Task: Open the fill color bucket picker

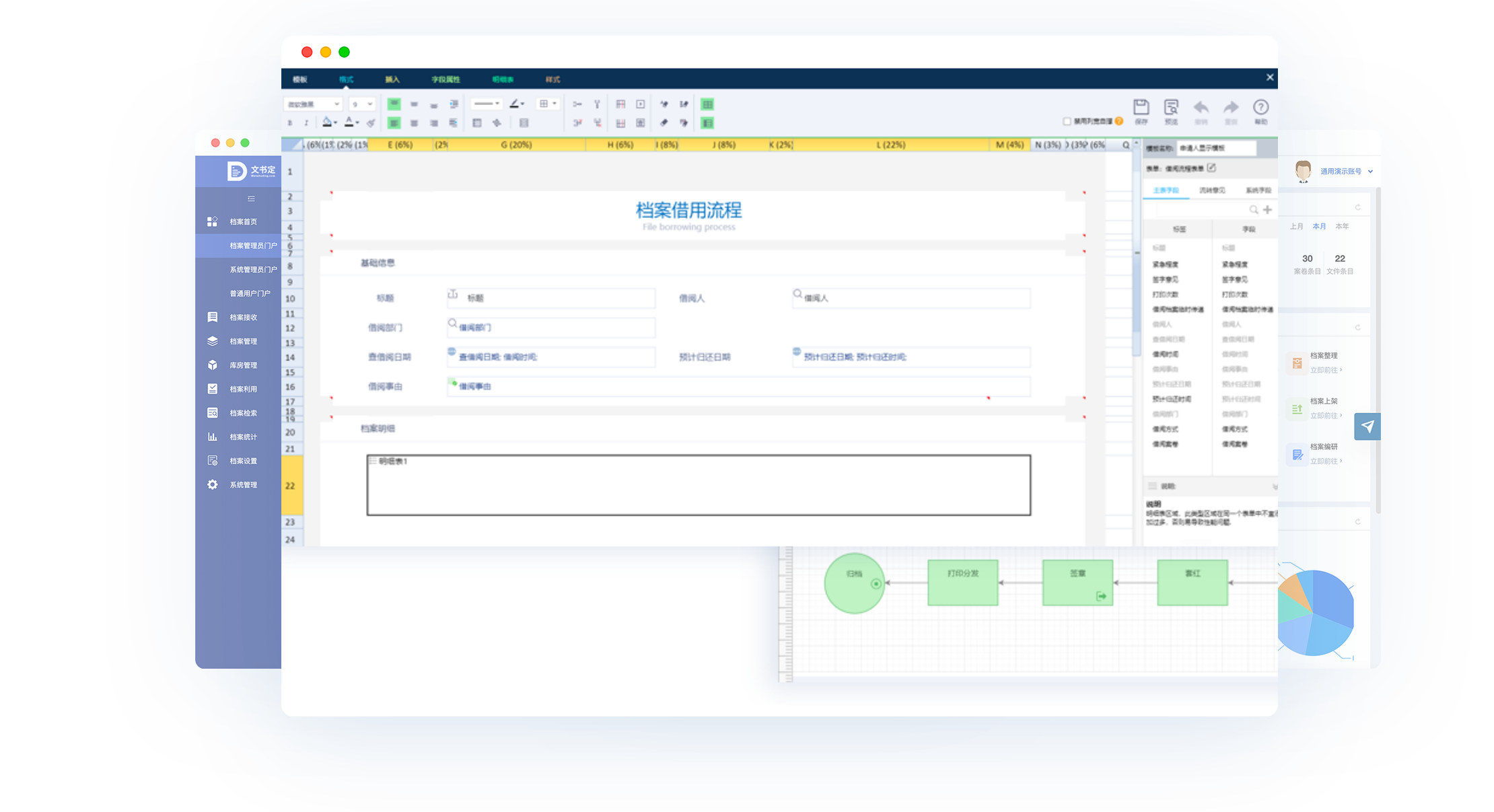Action: pyautogui.click(x=328, y=122)
